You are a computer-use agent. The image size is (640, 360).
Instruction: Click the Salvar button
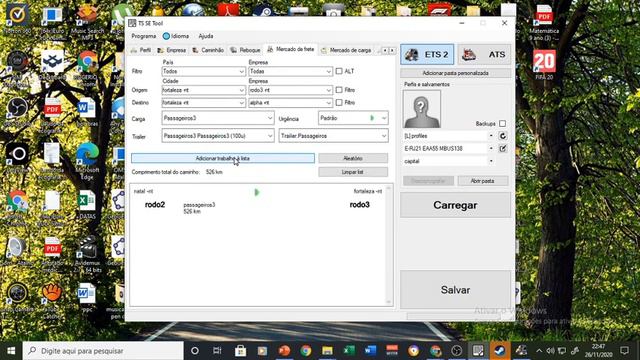[455, 290]
